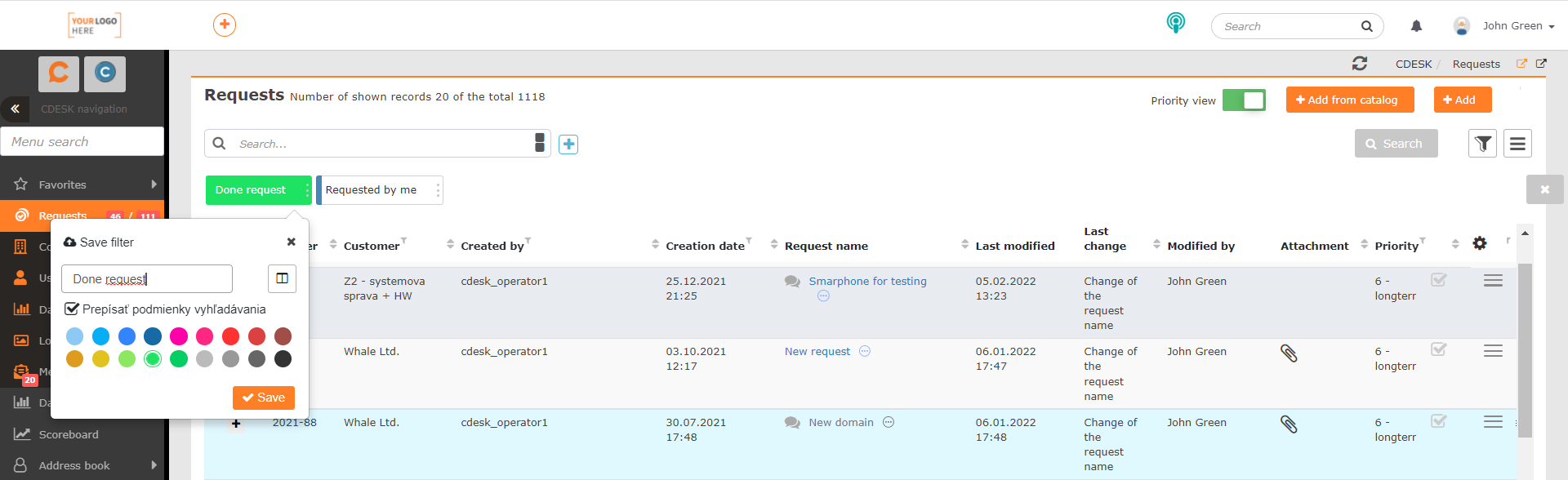Open New request link
This screenshot has width=1568, height=480.
click(817, 351)
